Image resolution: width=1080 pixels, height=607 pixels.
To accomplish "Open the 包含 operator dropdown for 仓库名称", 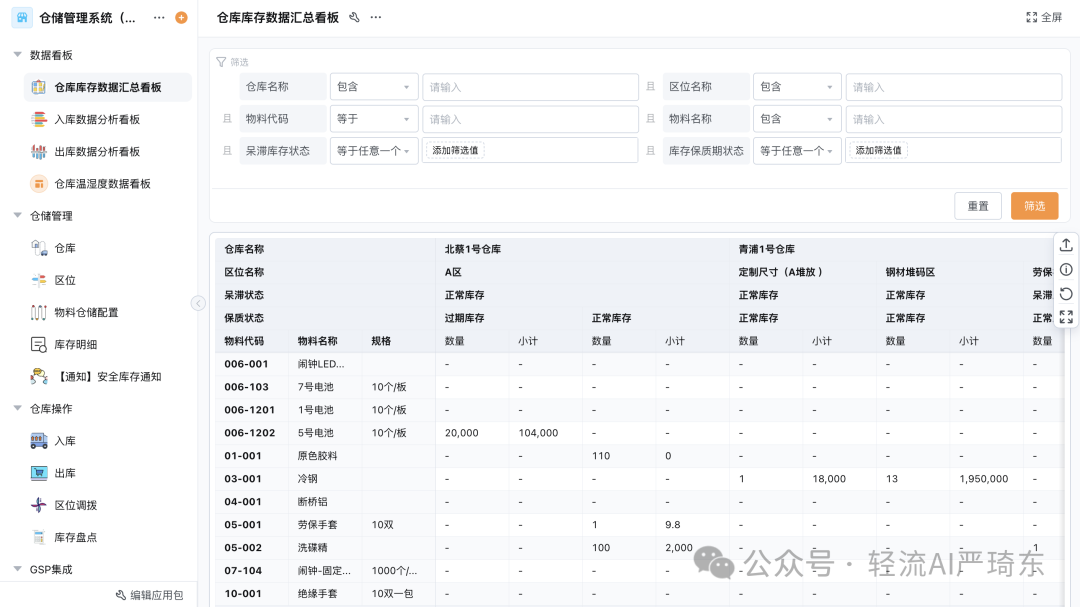I will click(373, 86).
